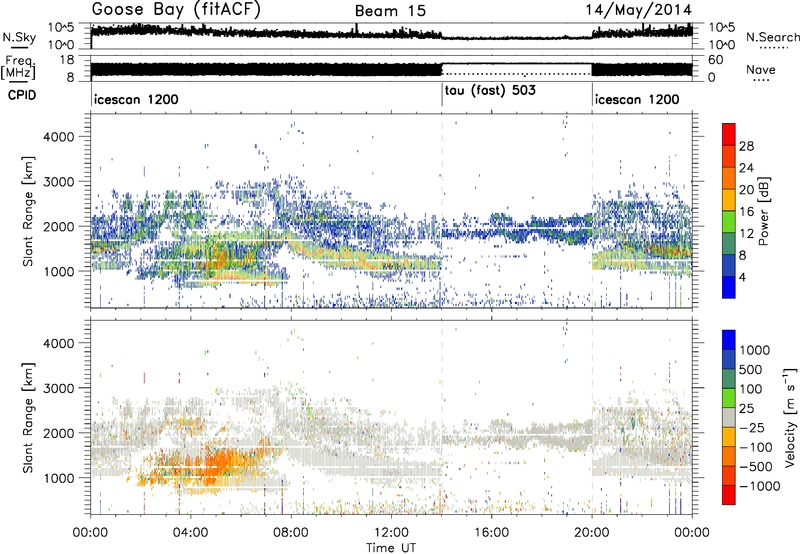Screen dimensions: 800x554
Task: Click the frequency band gap during tau (fast)
Action: pyautogui.click(x=516, y=69)
